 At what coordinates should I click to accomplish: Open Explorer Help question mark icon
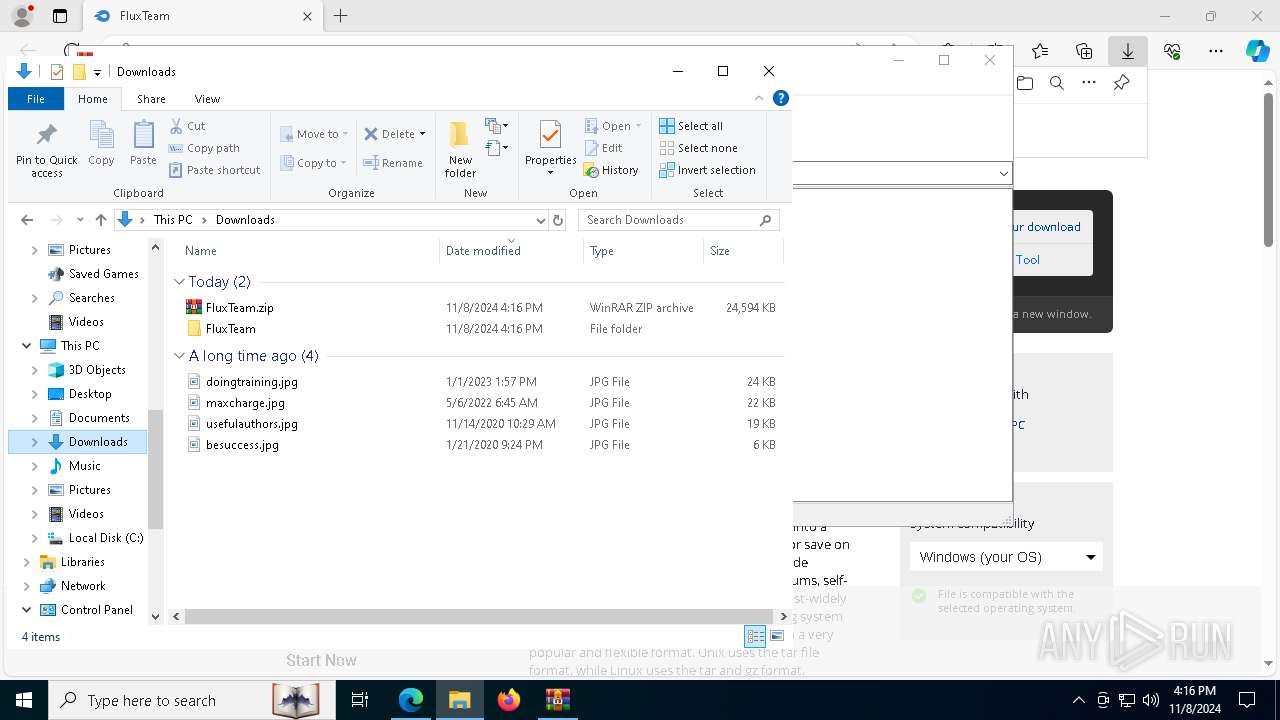point(781,98)
